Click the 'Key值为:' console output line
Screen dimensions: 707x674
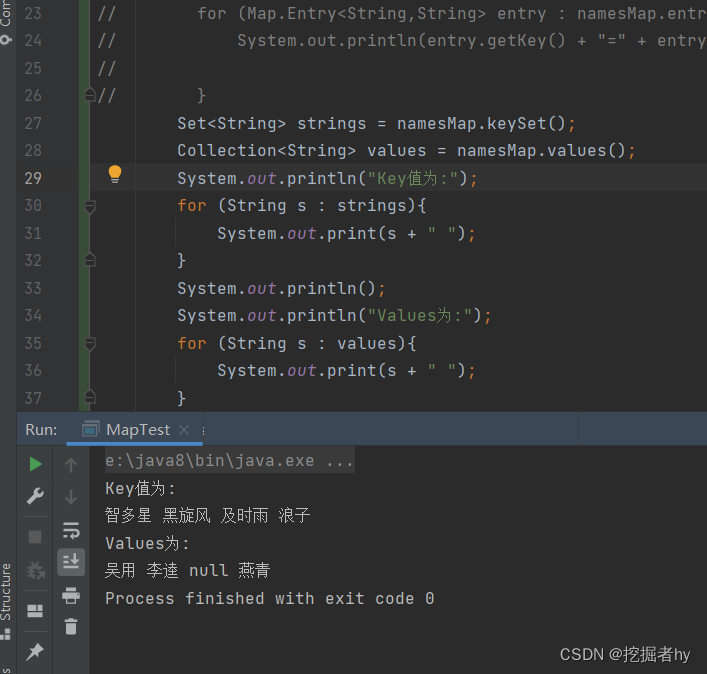tap(140, 489)
